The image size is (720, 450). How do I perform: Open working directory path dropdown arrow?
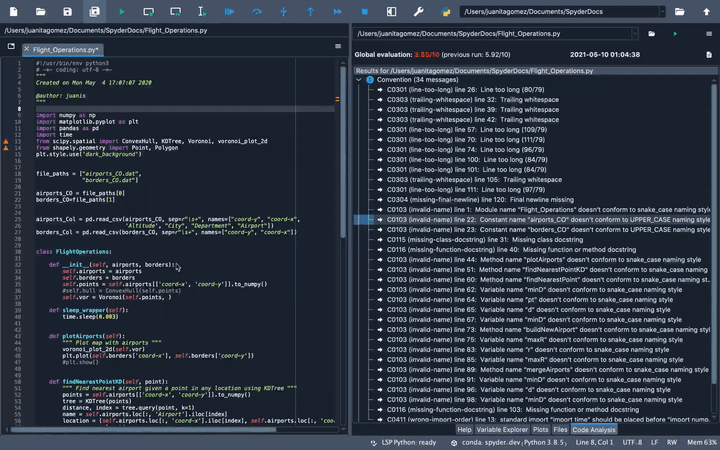[662, 11]
